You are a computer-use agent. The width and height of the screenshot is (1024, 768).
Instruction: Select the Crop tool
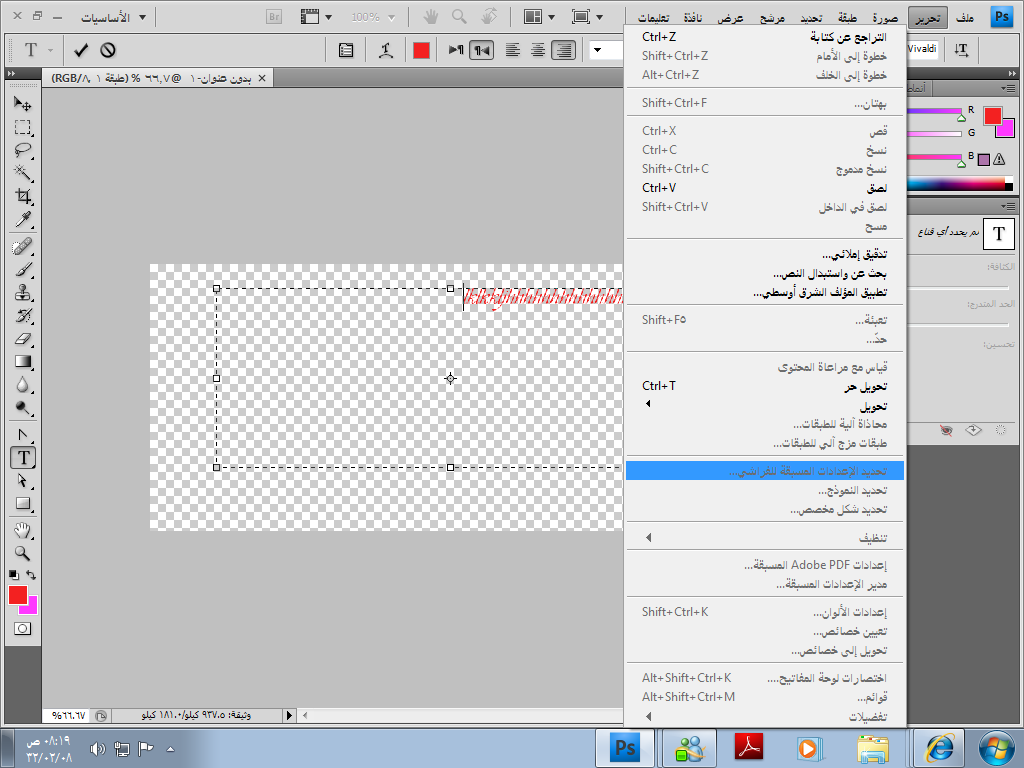coord(22,197)
